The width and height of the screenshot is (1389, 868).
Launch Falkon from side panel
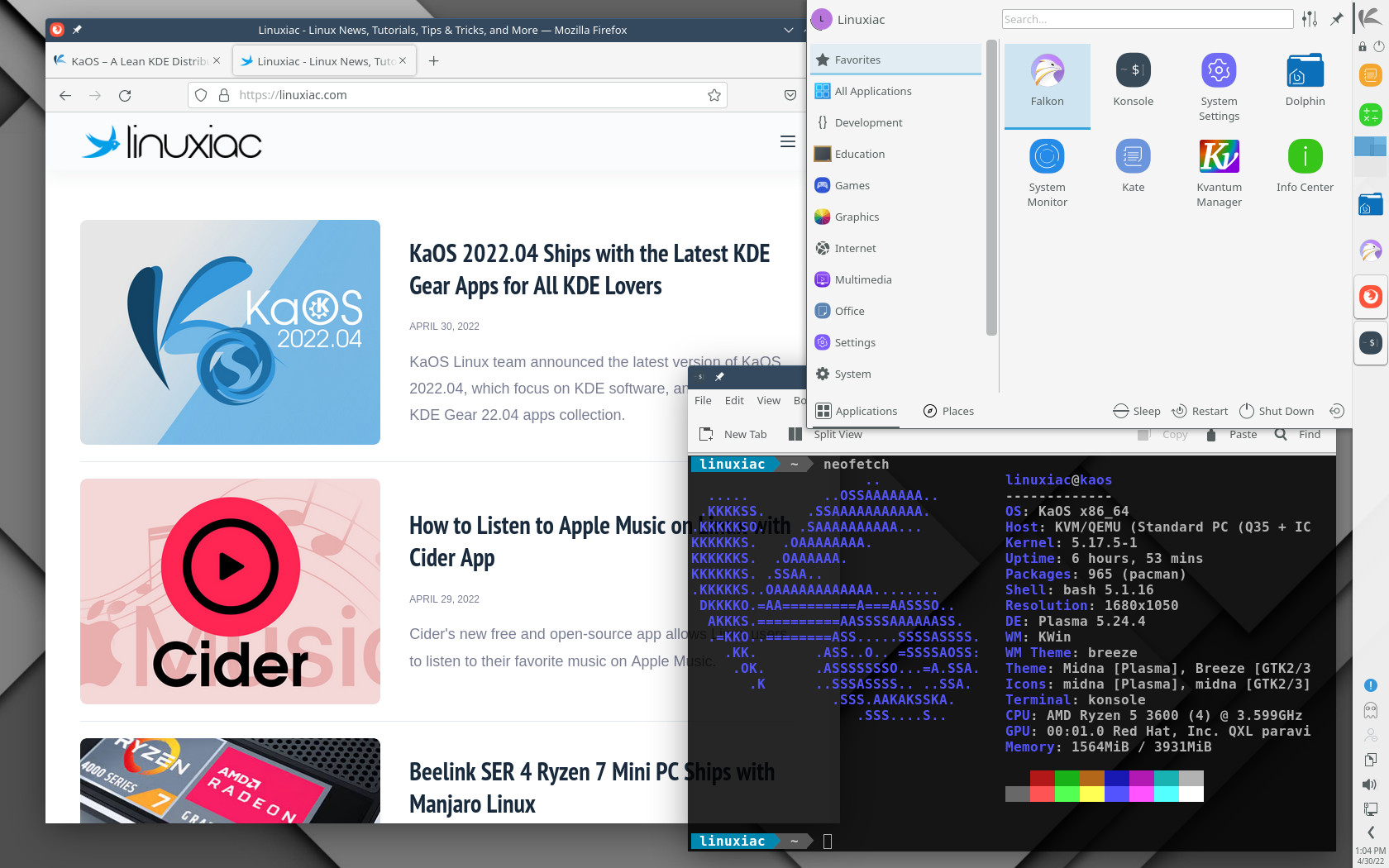1370,250
